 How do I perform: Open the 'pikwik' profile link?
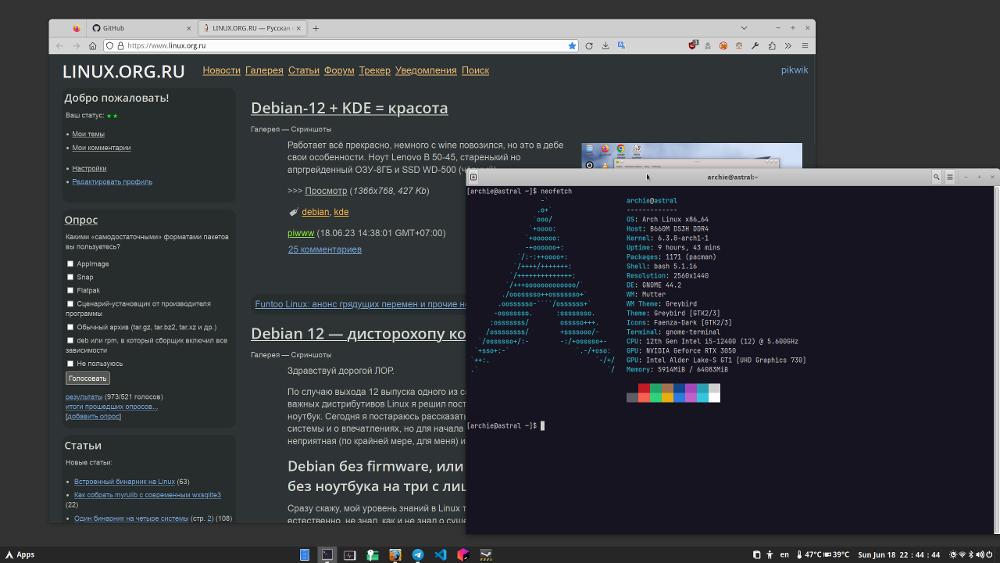point(794,70)
